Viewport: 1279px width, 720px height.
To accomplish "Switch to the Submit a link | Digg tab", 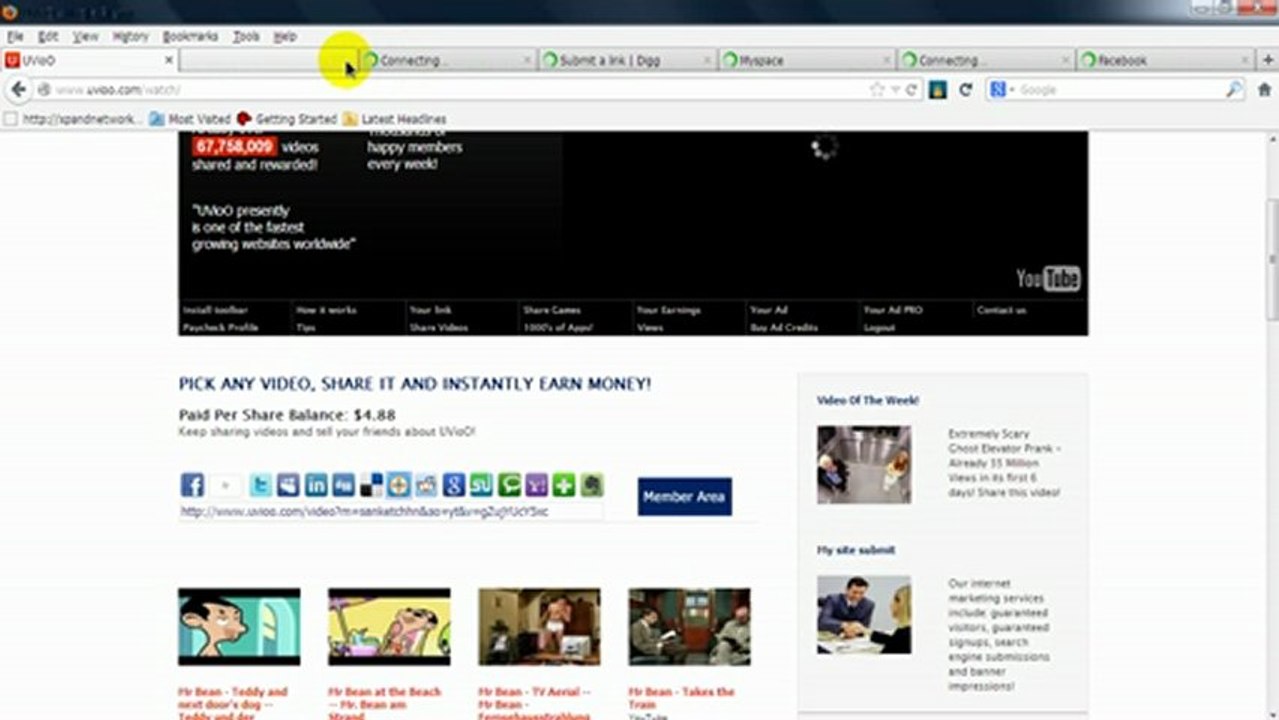I will point(628,60).
